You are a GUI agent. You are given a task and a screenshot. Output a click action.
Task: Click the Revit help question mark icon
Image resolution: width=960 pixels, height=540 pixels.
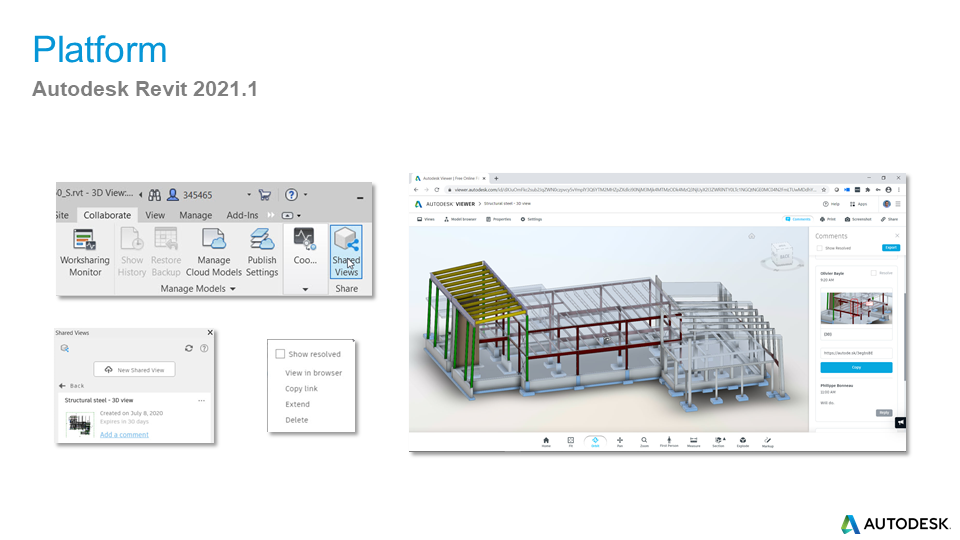click(291, 195)
